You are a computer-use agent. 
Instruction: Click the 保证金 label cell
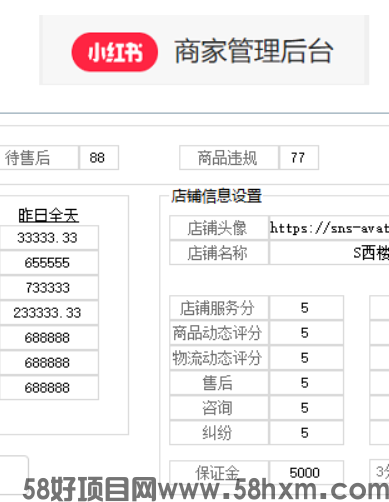click(x=219, y=473)
